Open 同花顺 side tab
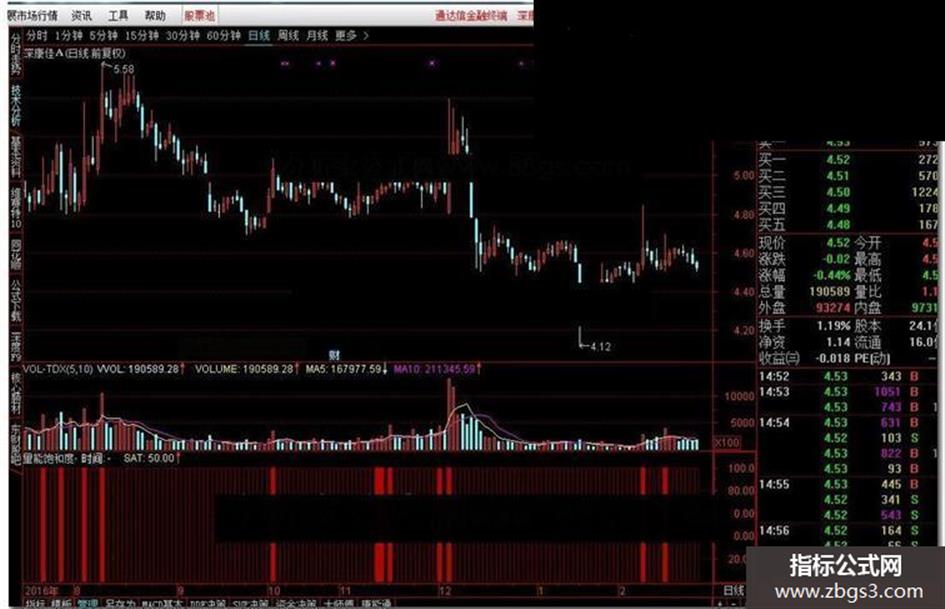 tap(16, 255)
